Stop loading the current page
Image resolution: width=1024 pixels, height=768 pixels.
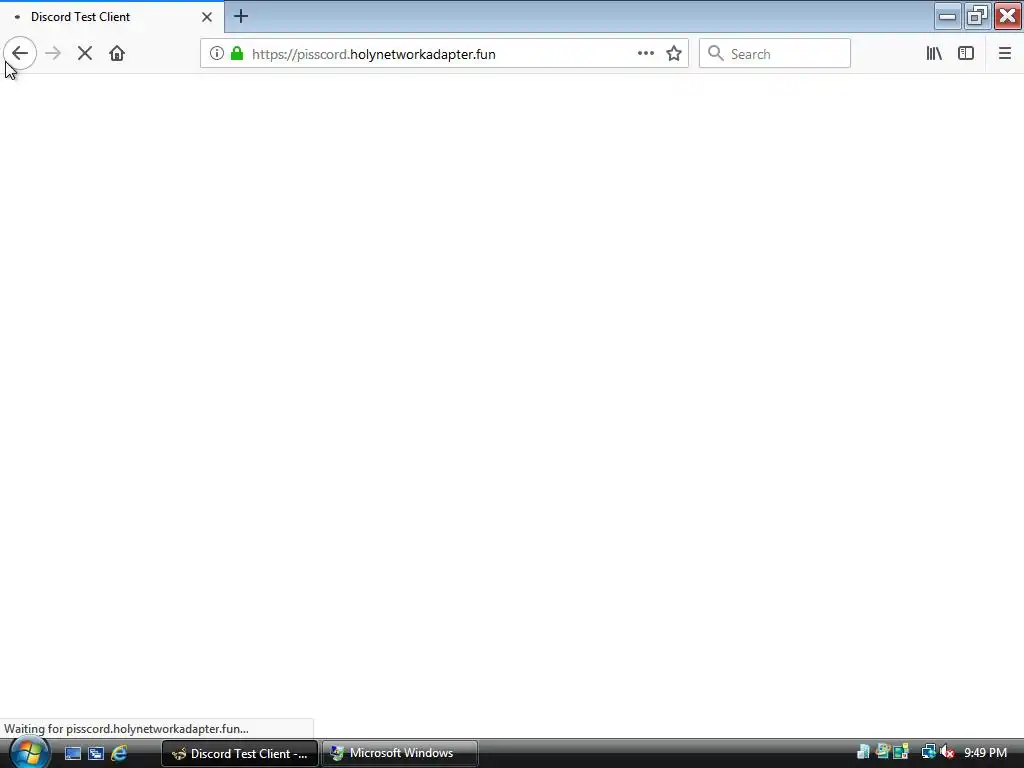(85, 54)
